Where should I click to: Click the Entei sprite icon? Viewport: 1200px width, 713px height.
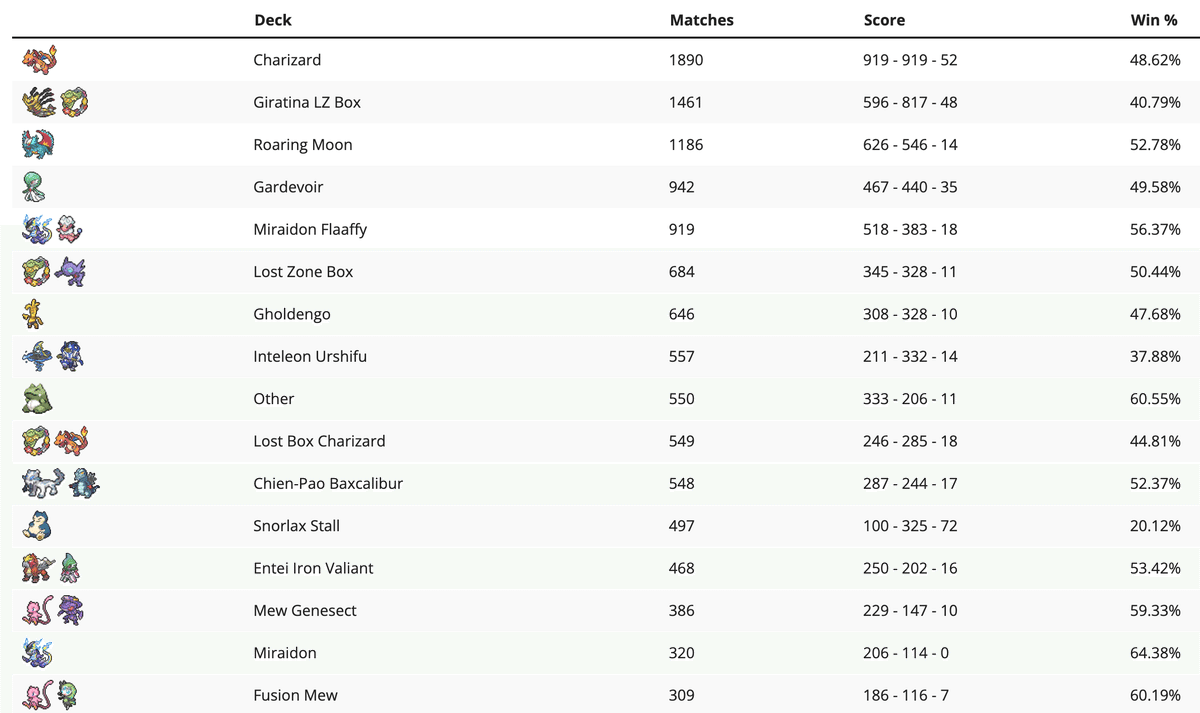tap(36, 568)
